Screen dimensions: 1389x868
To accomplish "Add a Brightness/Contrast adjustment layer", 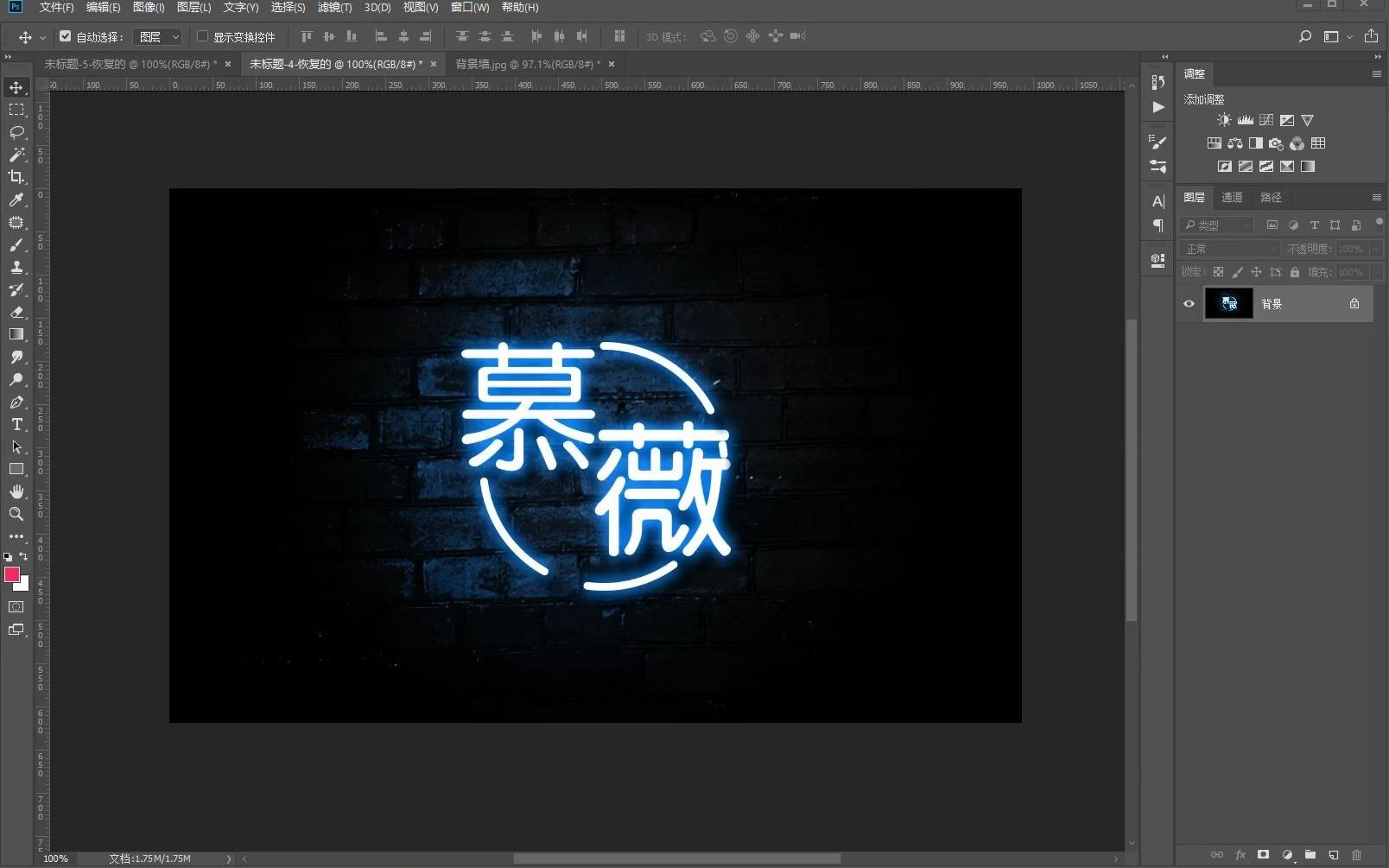I will [1224, 120].
